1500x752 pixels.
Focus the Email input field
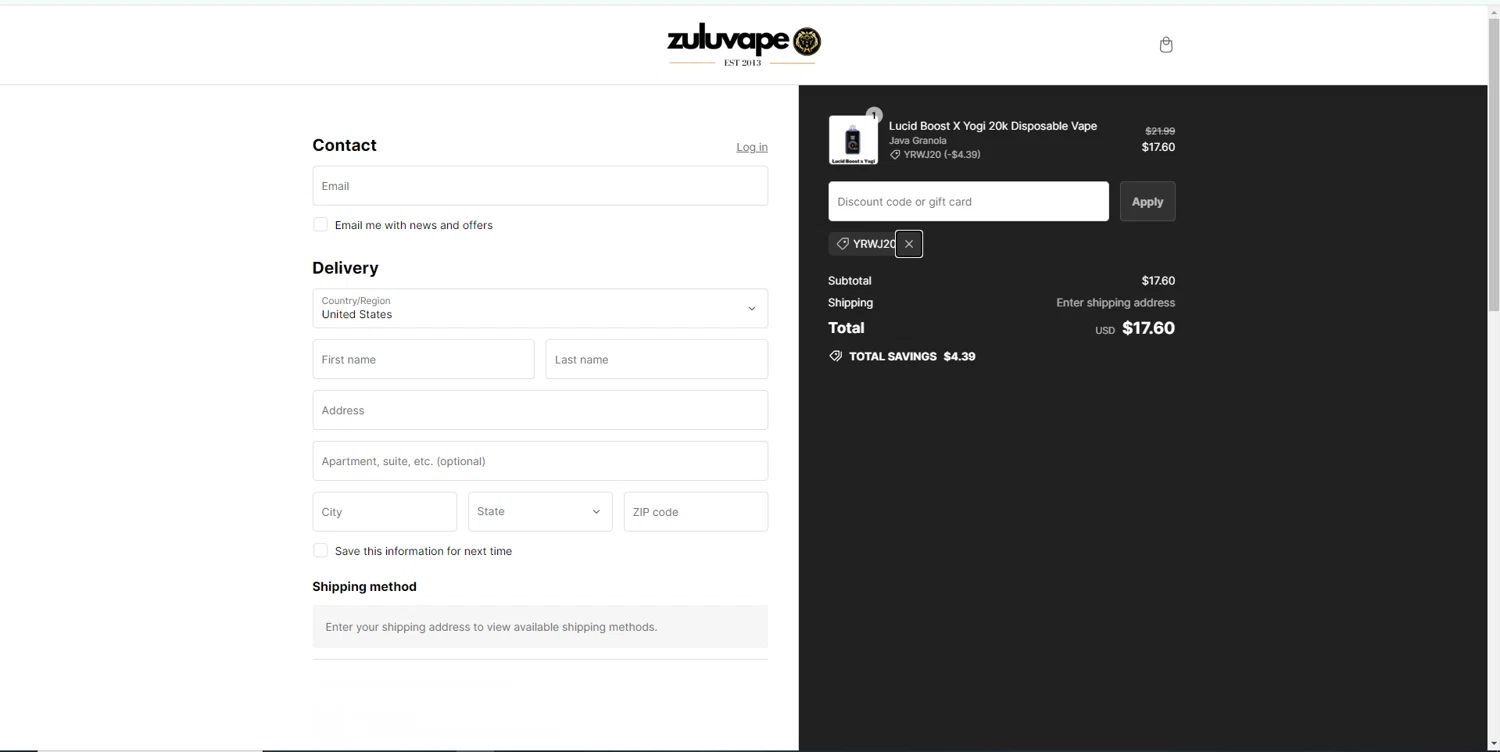[x=540, y=186]
